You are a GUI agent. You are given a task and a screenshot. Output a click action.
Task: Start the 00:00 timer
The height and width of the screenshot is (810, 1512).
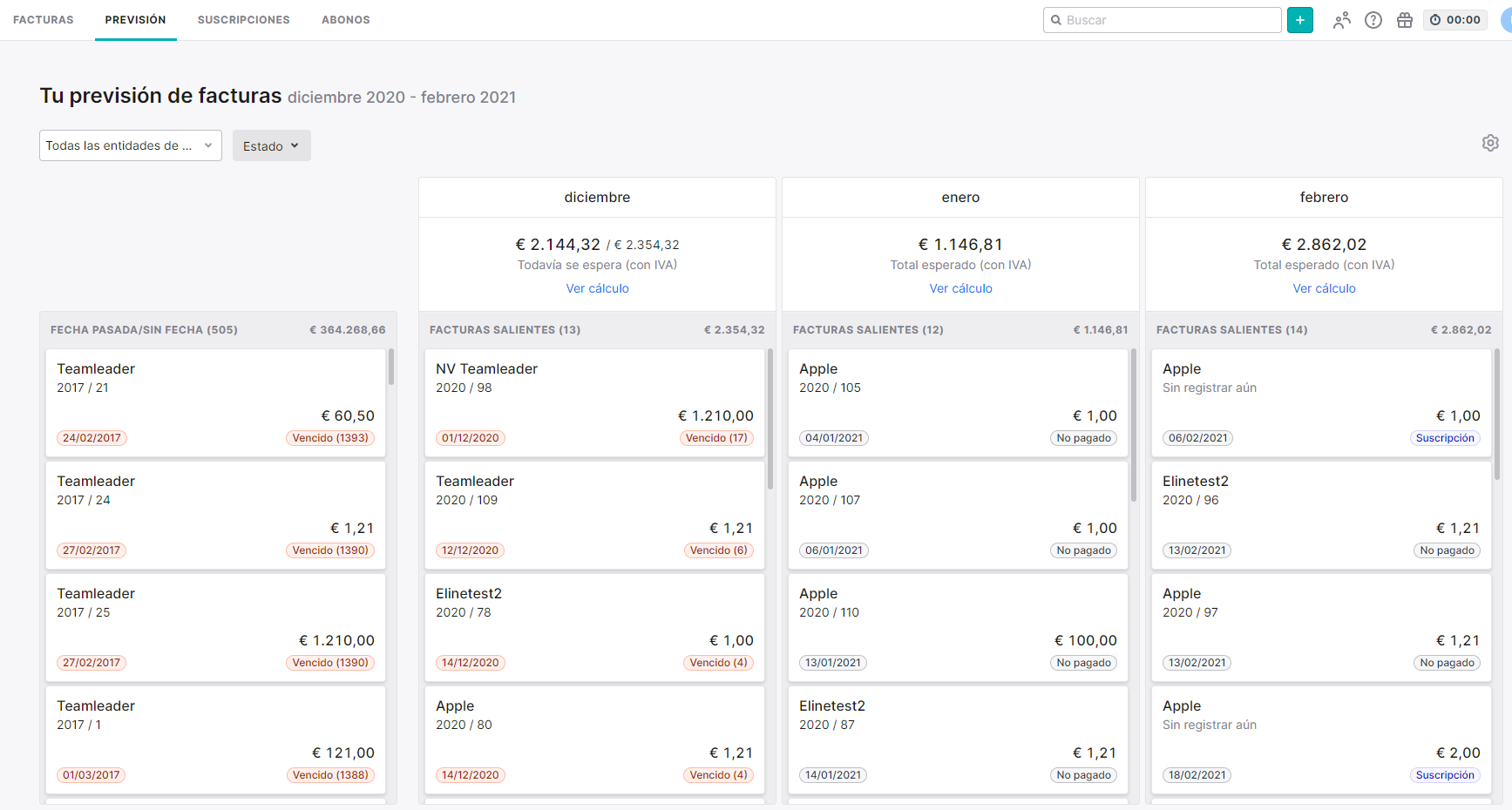coord(1455,20)
